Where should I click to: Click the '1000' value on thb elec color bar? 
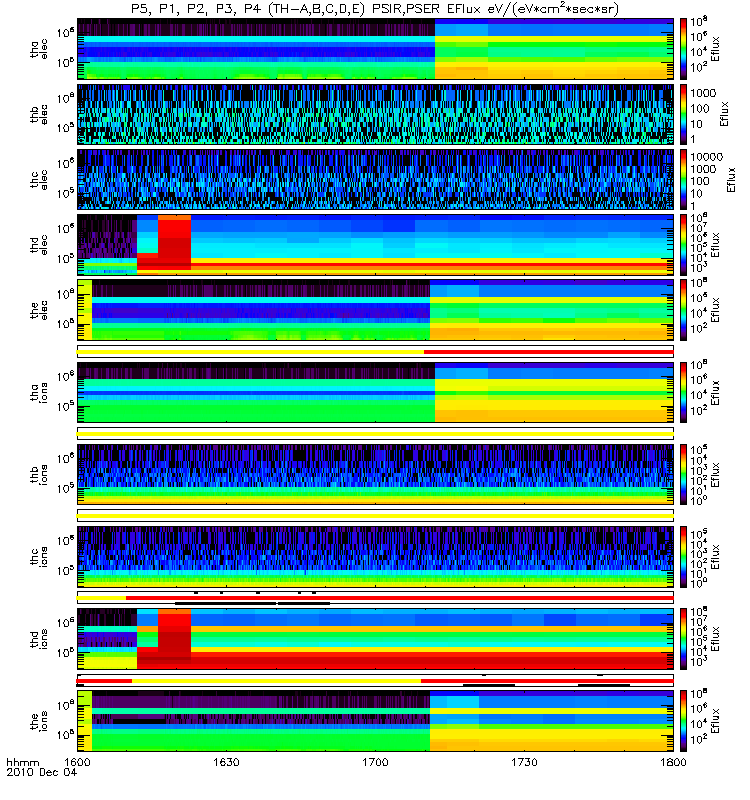tap(703, 93)
